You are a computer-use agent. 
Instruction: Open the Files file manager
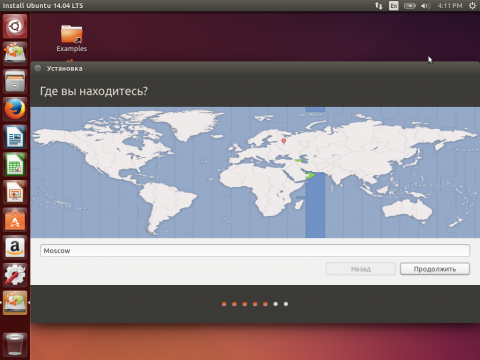coord(15,81)
